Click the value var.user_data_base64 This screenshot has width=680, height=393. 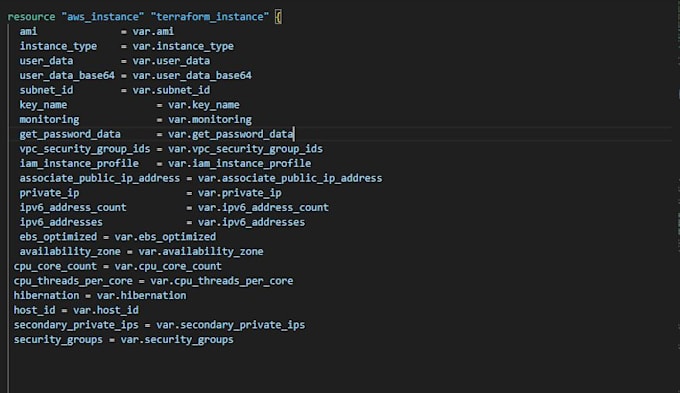pos(192,75)
